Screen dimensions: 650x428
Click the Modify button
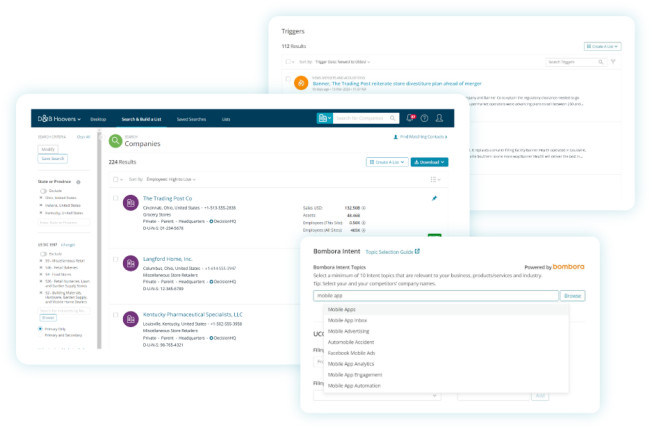click(x=48, y=149)
